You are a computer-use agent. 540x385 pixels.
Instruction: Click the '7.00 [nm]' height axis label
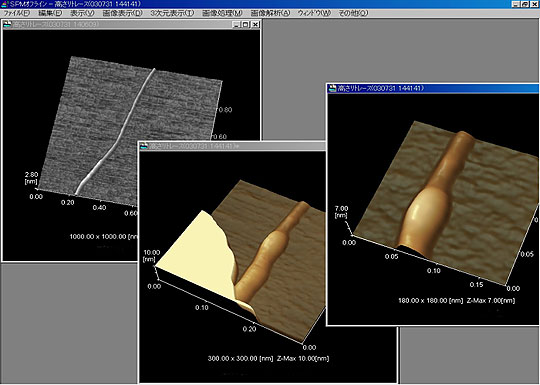[341, 212]
